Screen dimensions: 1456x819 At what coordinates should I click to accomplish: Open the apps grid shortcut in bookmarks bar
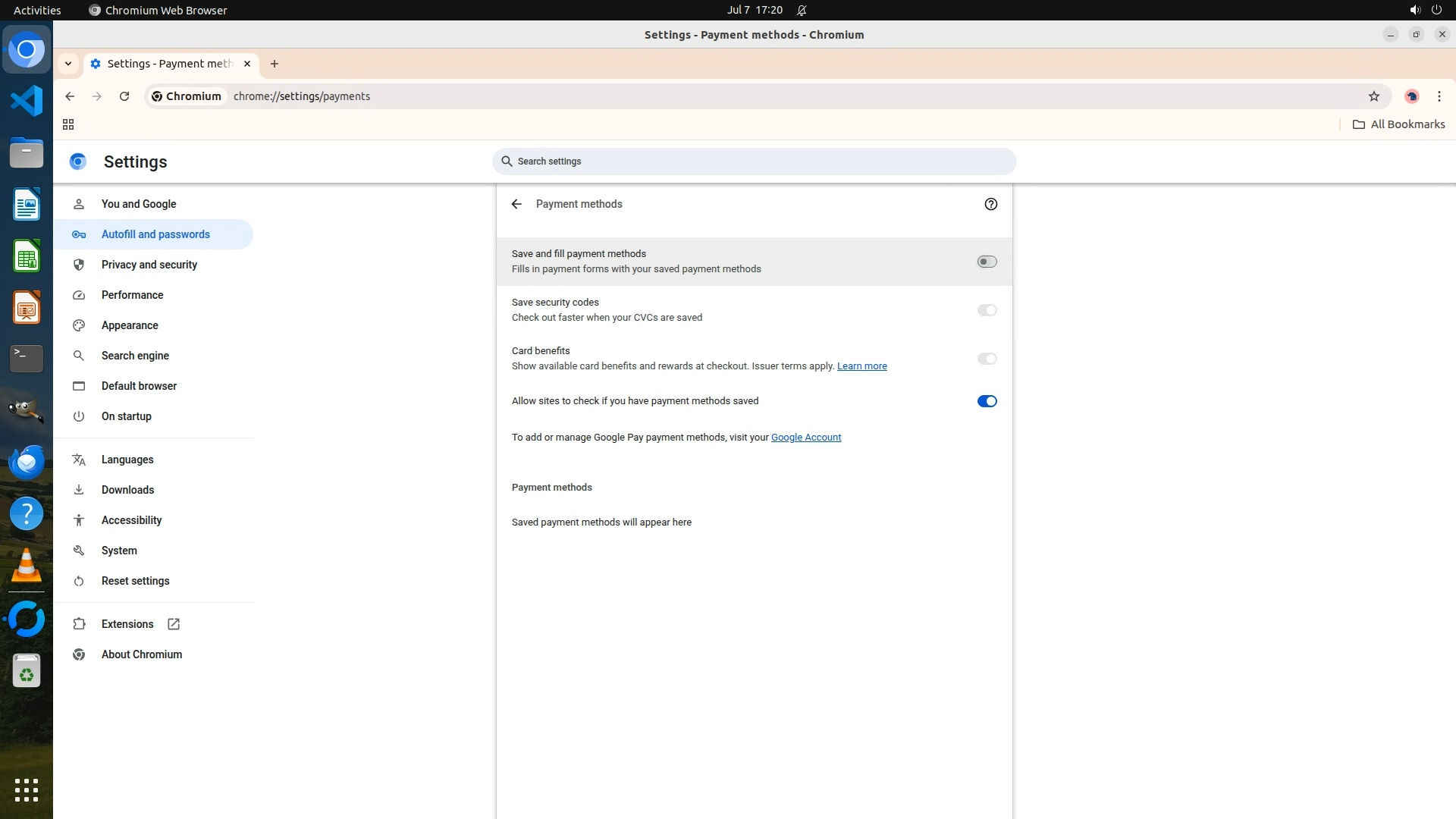pyautogui.click(x=68, y=124)
